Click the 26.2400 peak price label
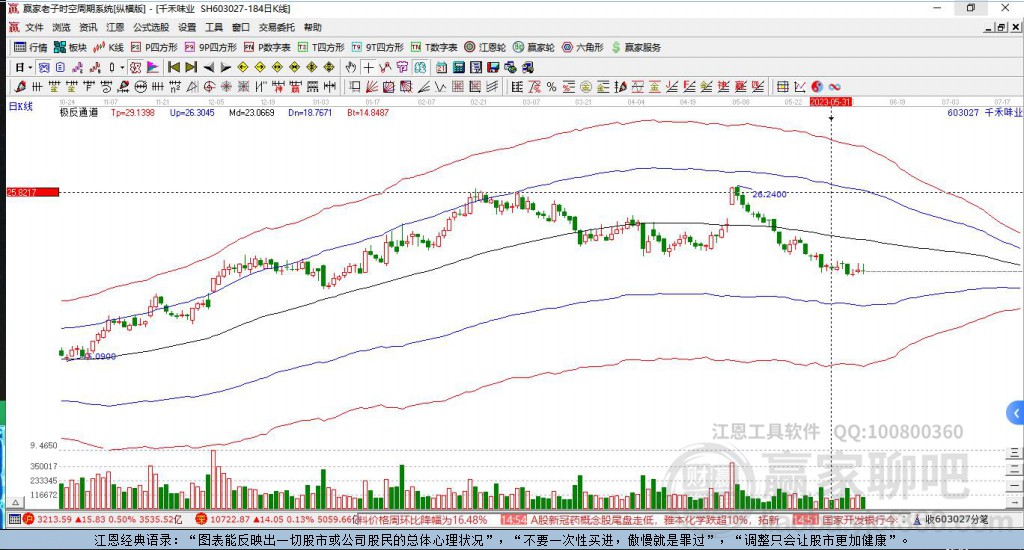The height and width of the screenshot is (550, 1024). point(769,194)
